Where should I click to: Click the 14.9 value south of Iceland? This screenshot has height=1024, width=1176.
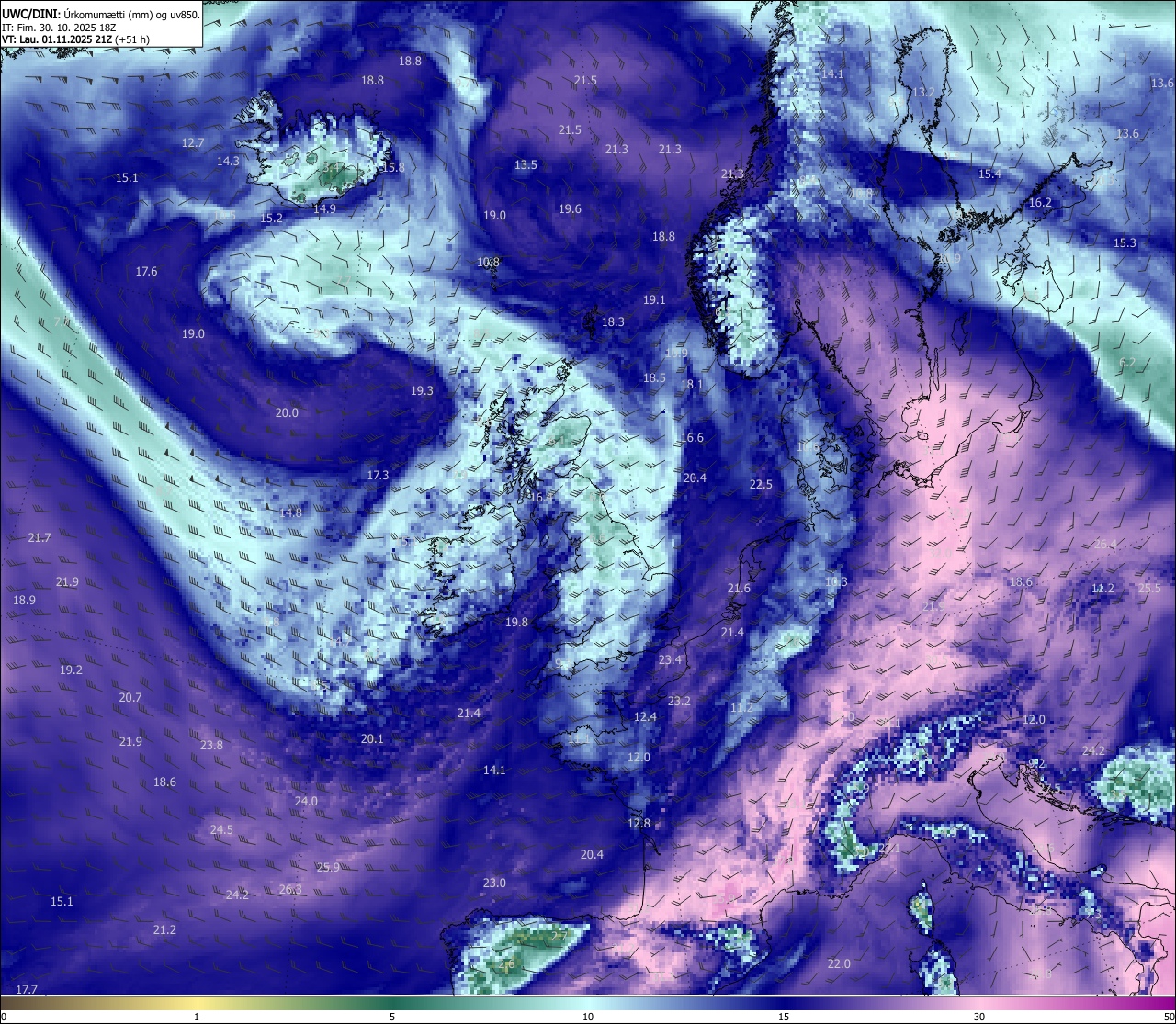click(x=324, y=208)
